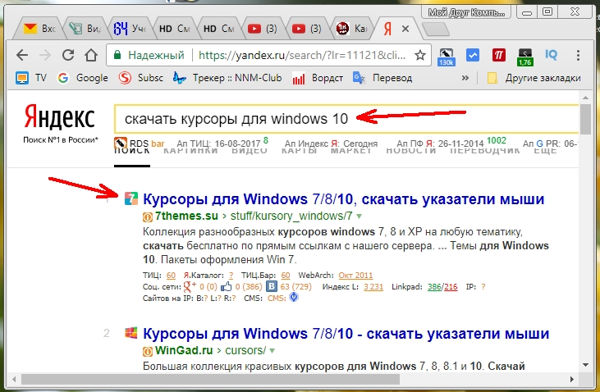Click the WinGad.ru domain link

184,350
